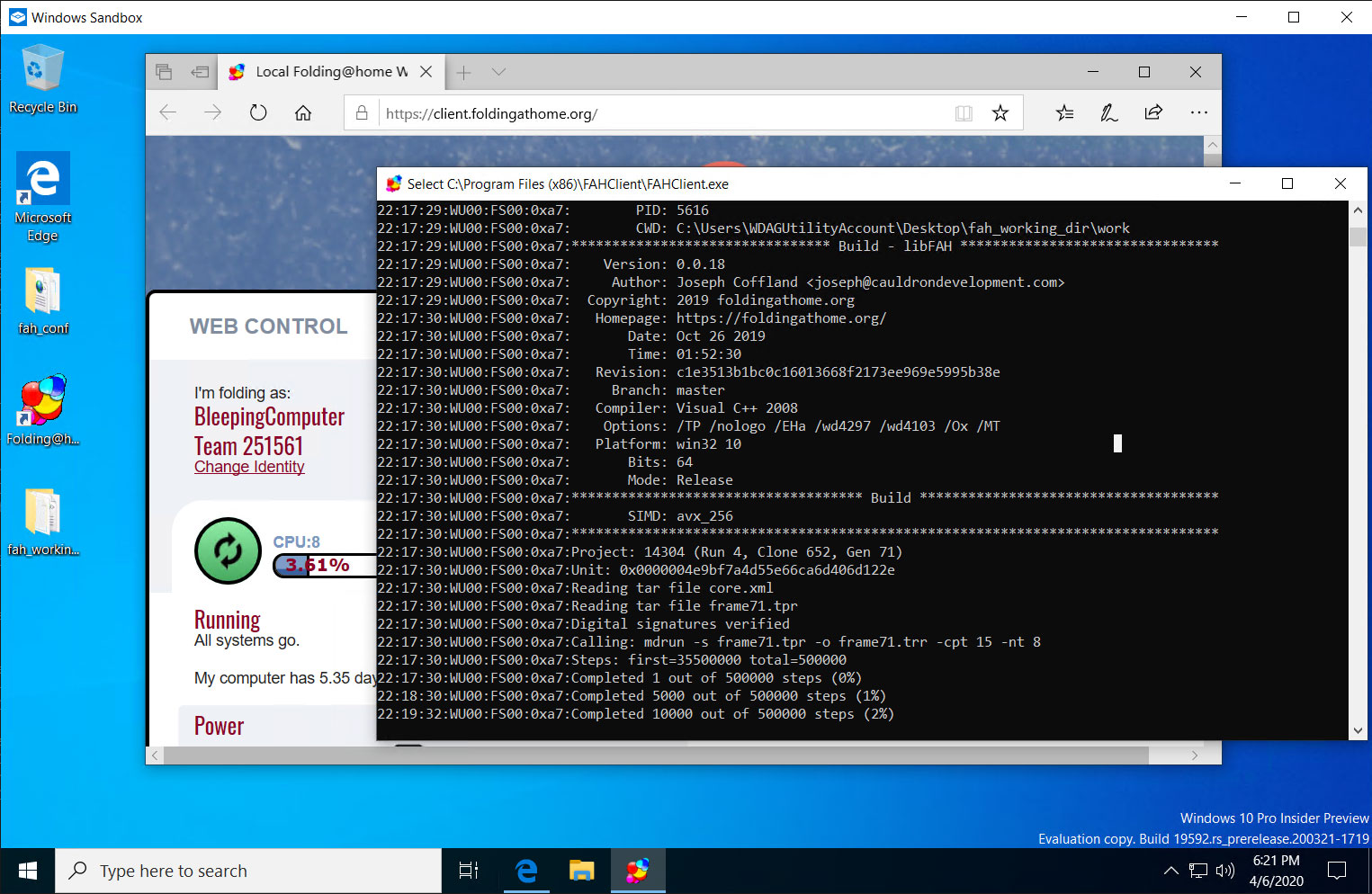Image resolution: width=1372 pixels, height=894 pixels.
Task: Click the Power heading
Action: point(219,726)
